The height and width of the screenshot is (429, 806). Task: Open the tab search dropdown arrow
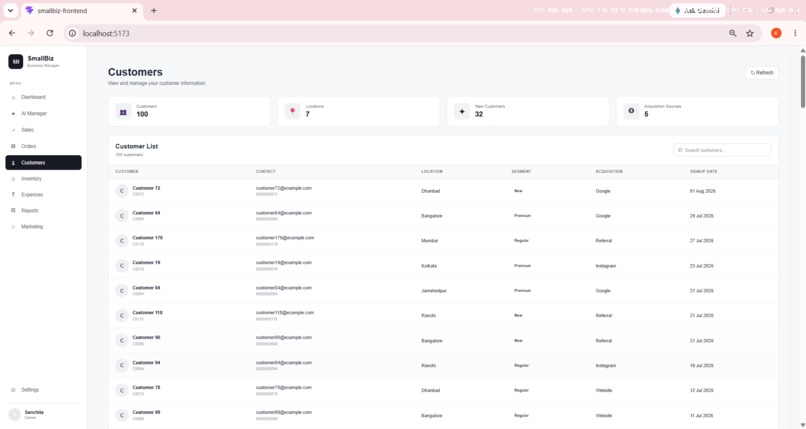coord(10,10)
